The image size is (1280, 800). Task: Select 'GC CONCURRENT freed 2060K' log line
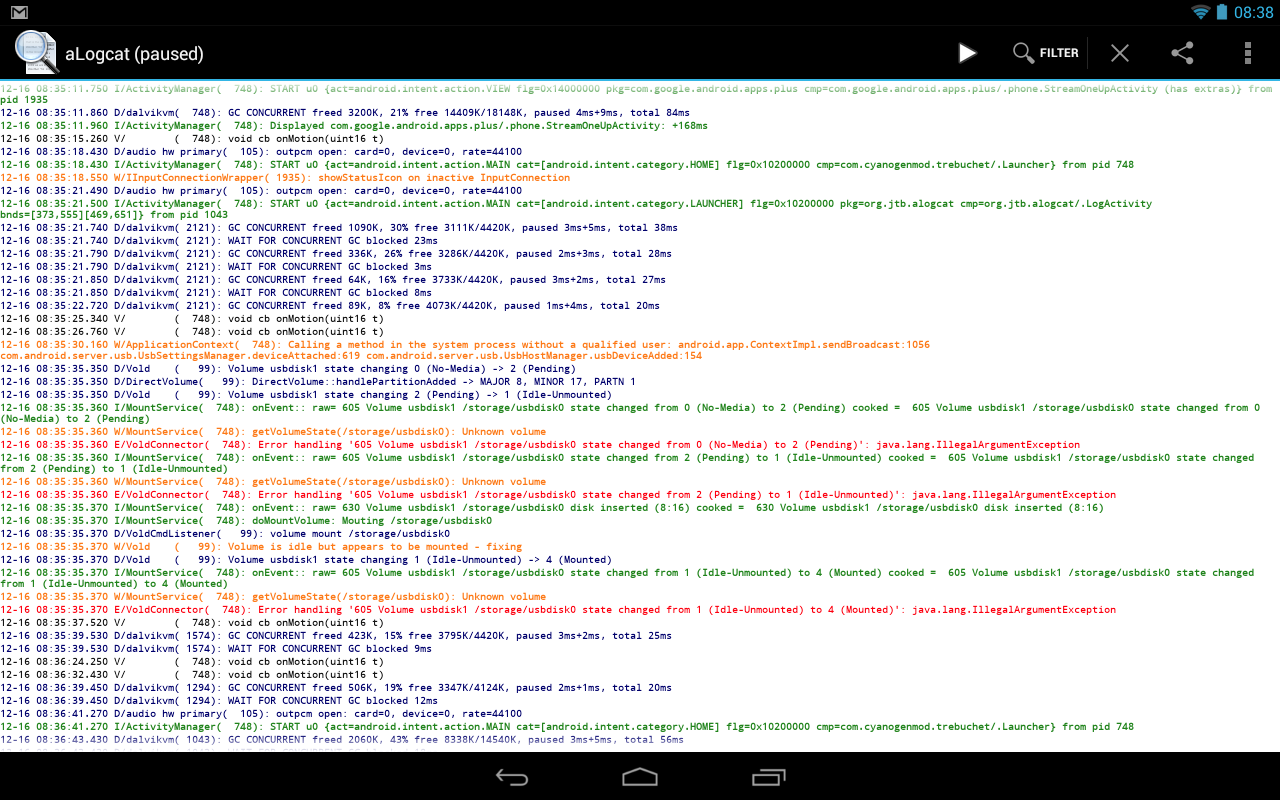[x=342, y=740]
